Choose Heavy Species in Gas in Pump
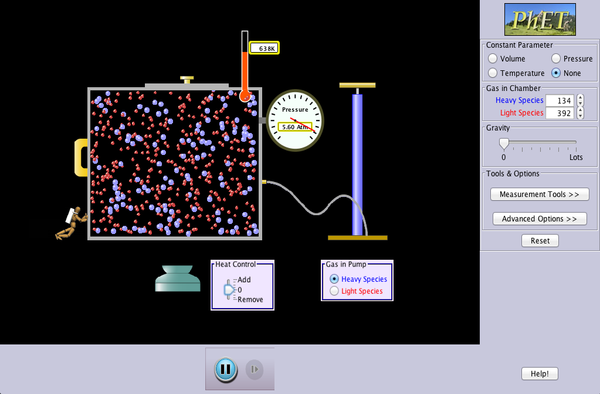 pyautogui.click(x=334, y=279)
